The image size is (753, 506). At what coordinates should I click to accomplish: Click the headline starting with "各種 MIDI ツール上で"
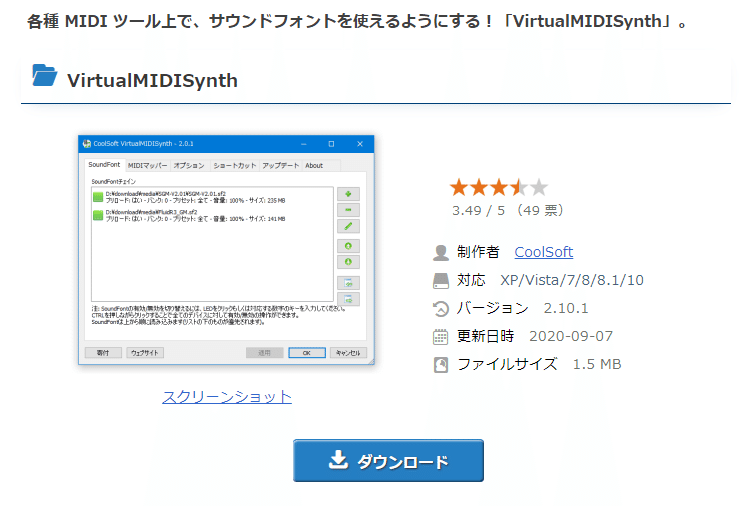pos(358,21)
